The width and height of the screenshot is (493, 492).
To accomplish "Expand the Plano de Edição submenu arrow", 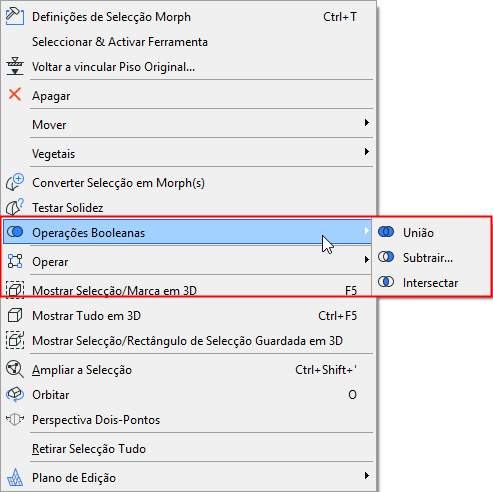I will tap(367, 476).
